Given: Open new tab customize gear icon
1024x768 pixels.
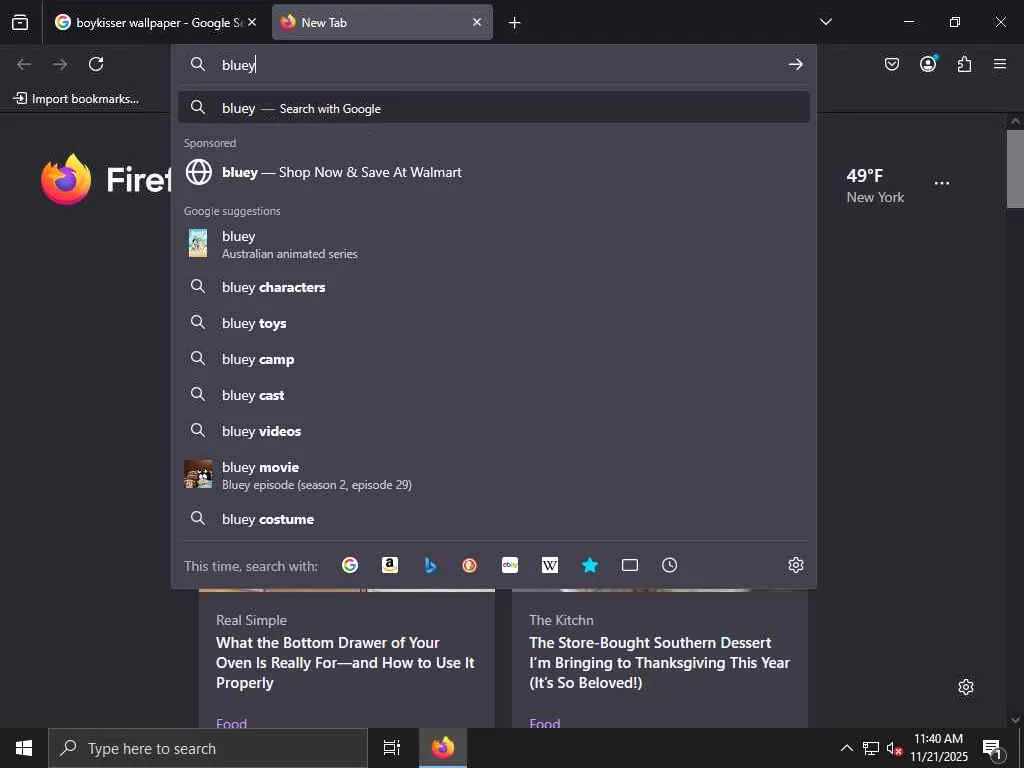Looking at the screenshot, I should (x=966, y=687).
